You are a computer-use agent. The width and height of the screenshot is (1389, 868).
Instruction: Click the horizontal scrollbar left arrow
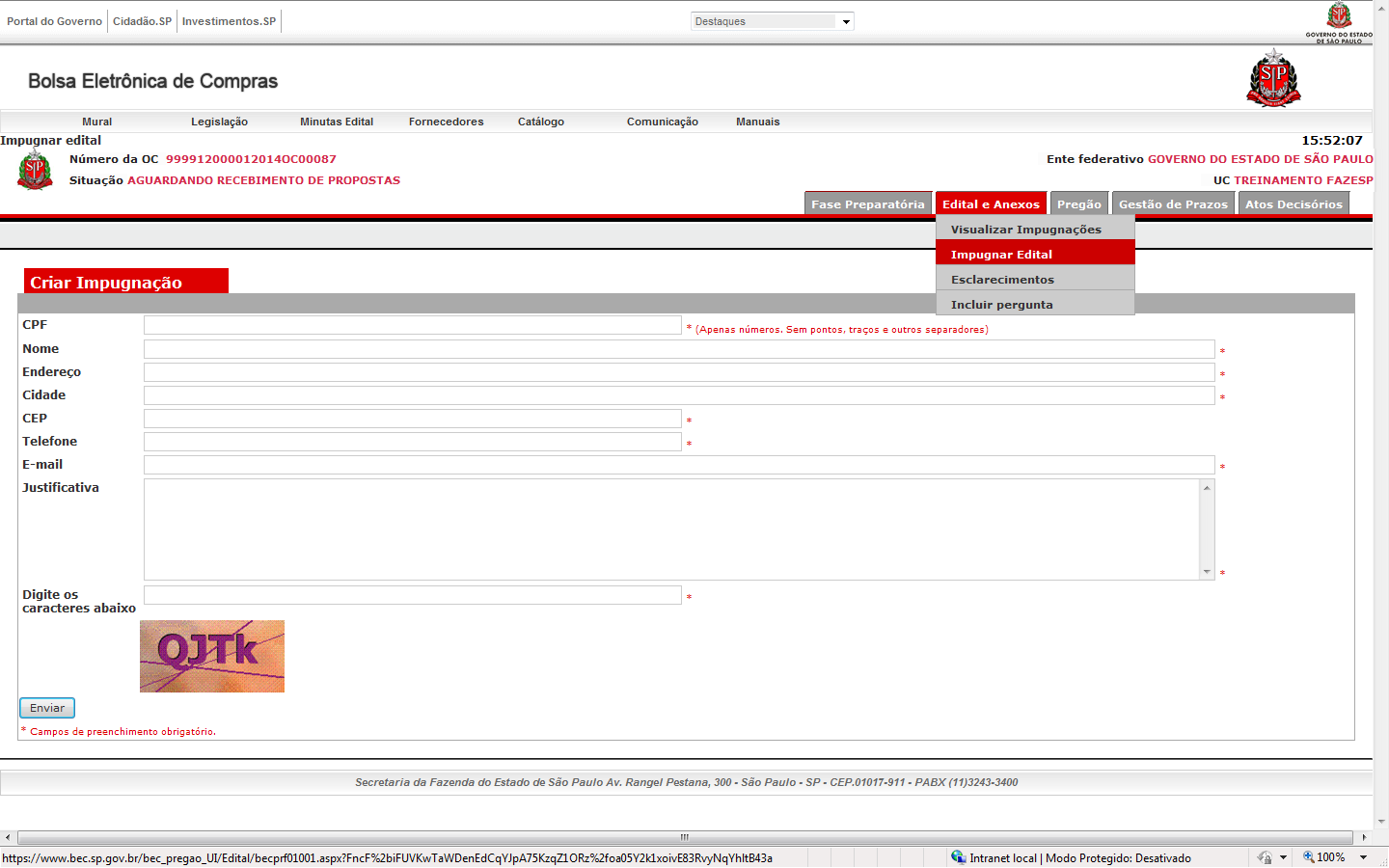point(8,837)
